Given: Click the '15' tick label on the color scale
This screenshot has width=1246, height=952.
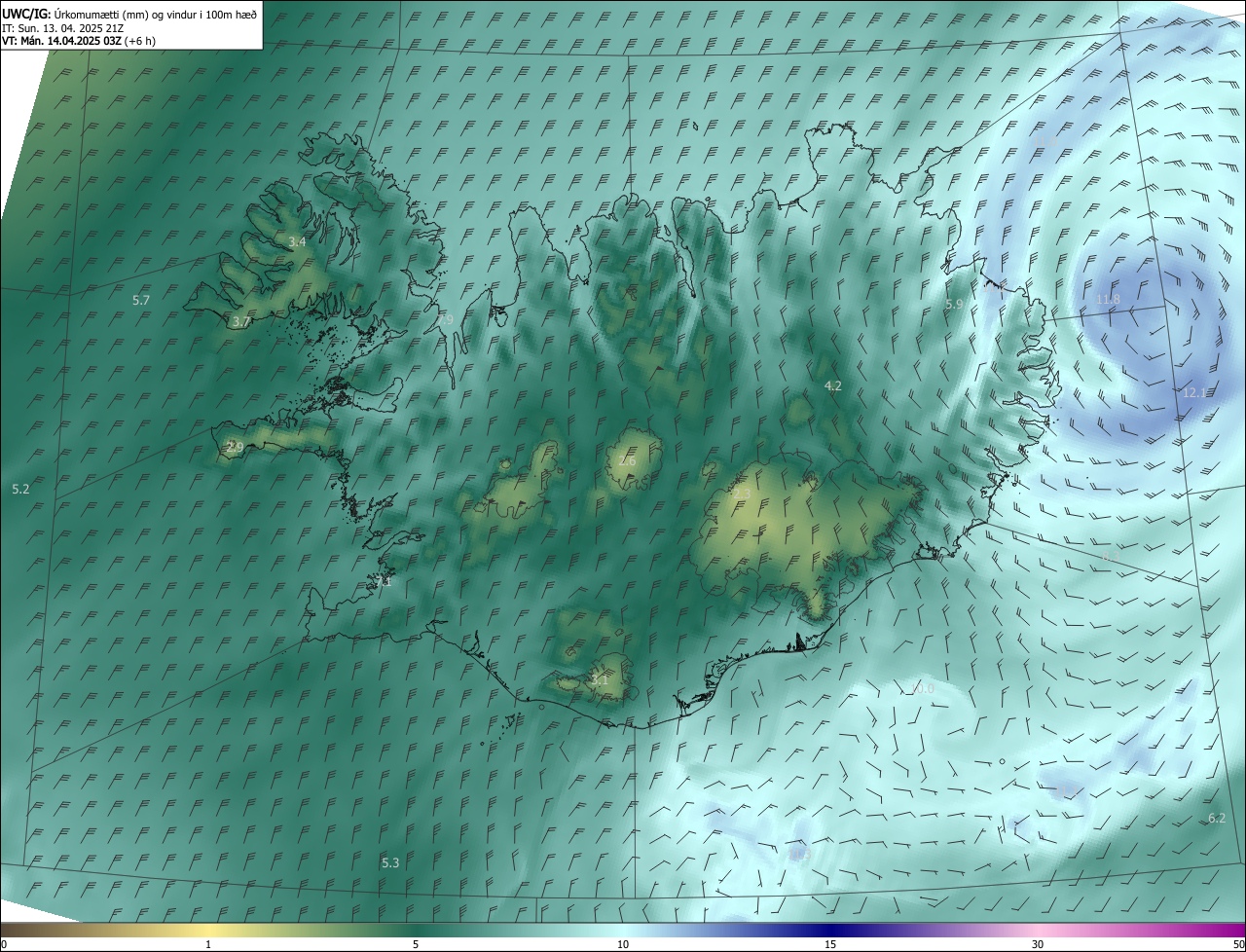Looking at the screenshot, I should click(830, 944).
